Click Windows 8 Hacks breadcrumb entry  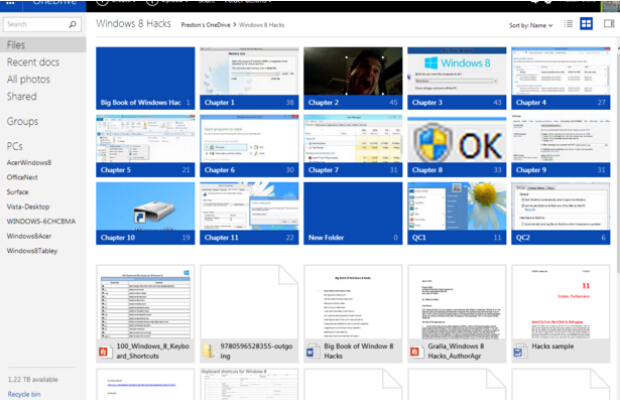click(261, 25)
